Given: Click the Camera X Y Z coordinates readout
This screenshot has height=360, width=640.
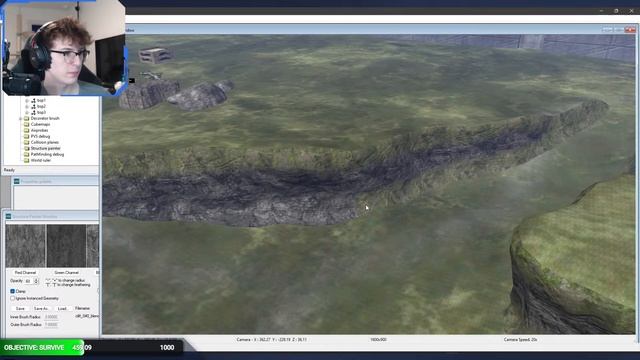Looking at the screenshot, I should pos(271,340).
